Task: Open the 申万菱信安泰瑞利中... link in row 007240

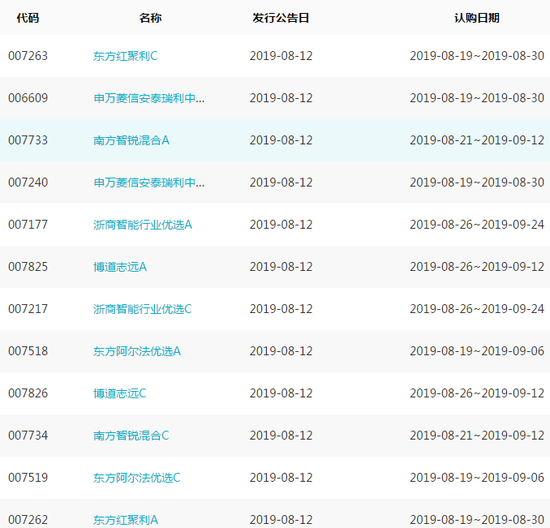Action: (x=149, y=182)
